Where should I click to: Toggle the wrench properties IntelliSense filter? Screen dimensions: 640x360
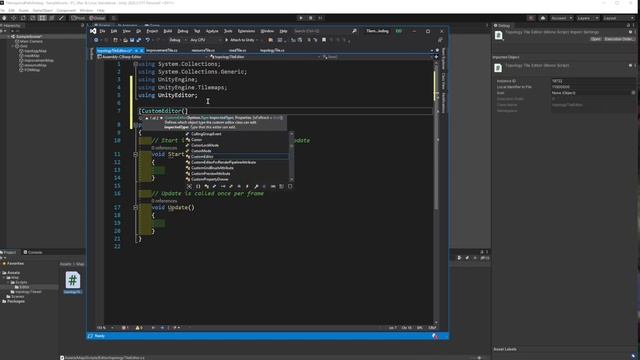[256, 187]
